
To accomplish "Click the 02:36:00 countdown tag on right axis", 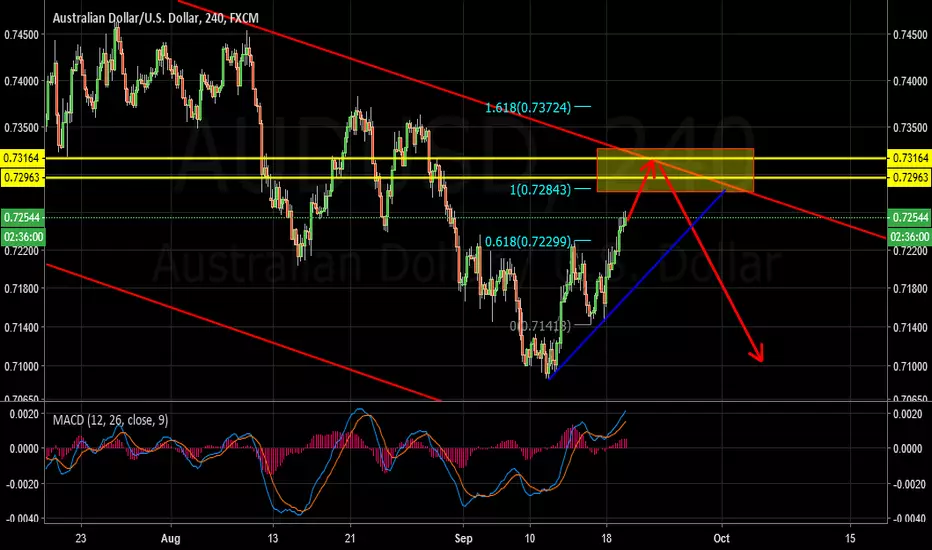I will coord(909,237).
